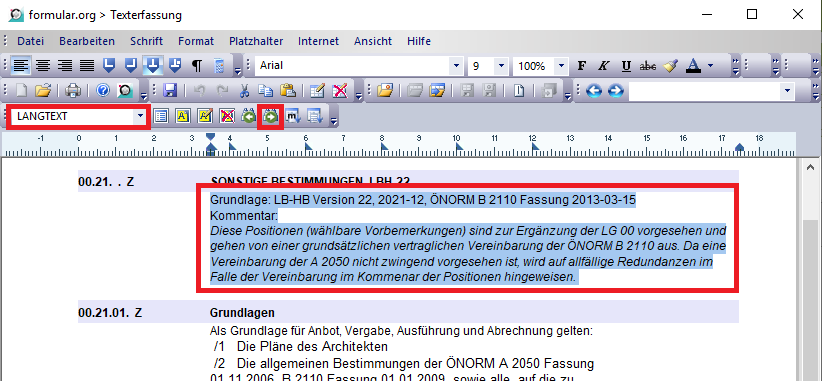Image resolution: width=822 pixels, height=381 pixels.
Task: Go back with blue left arrow
Action: (x=593, y=91)
